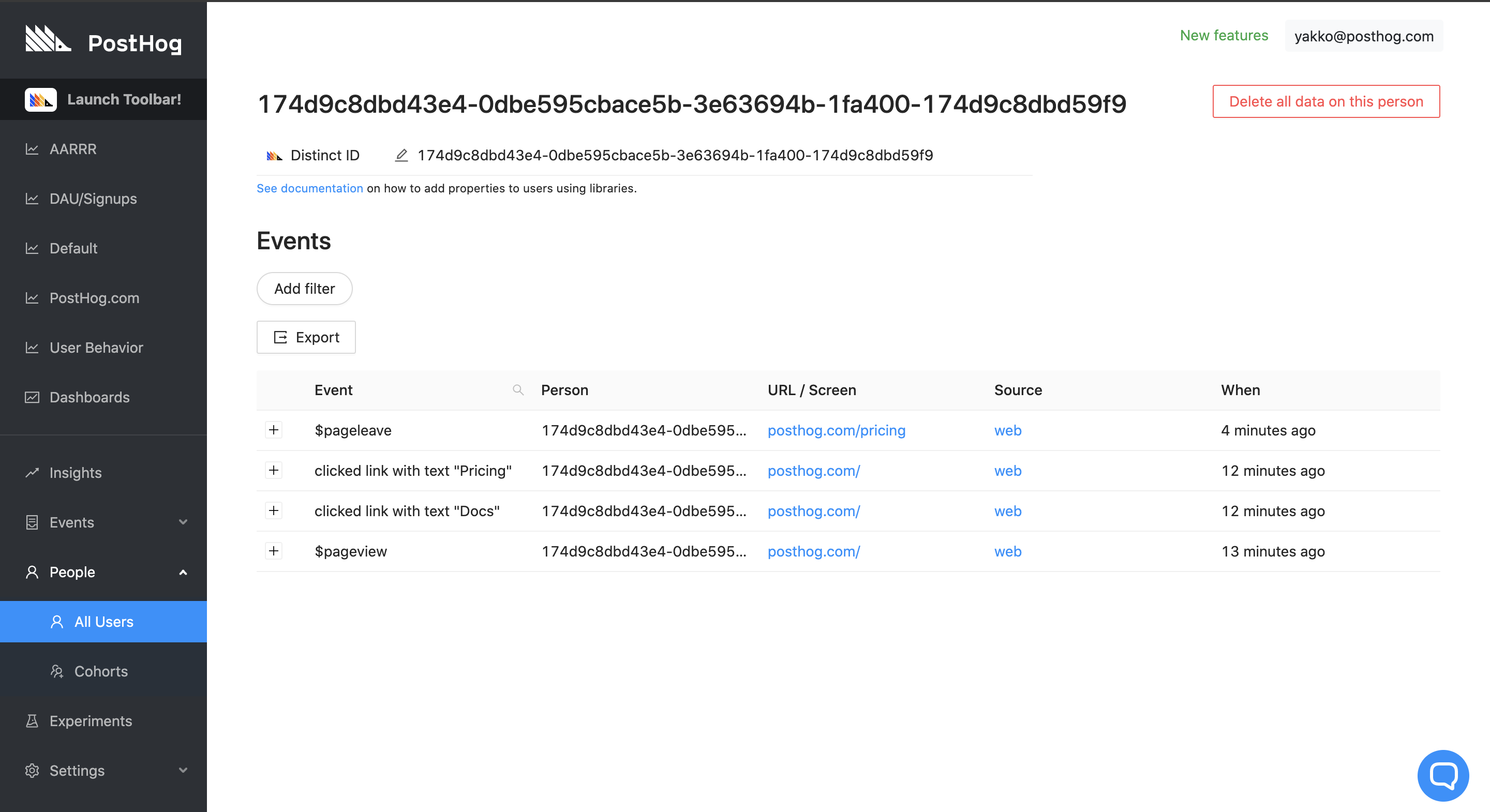The image size is (1490, 812).
Task: Select All Users in sidebar
Action: click(x=103, y=621)
